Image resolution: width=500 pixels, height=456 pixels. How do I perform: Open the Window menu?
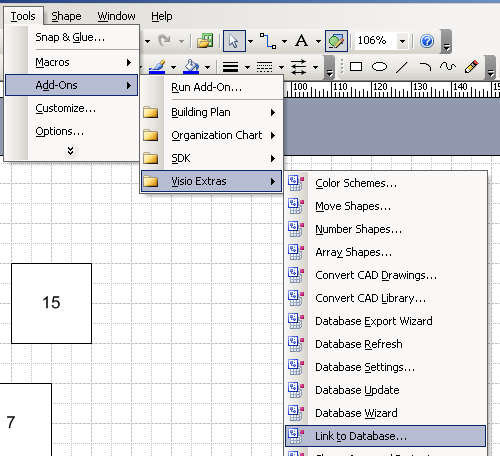point(116,16)
